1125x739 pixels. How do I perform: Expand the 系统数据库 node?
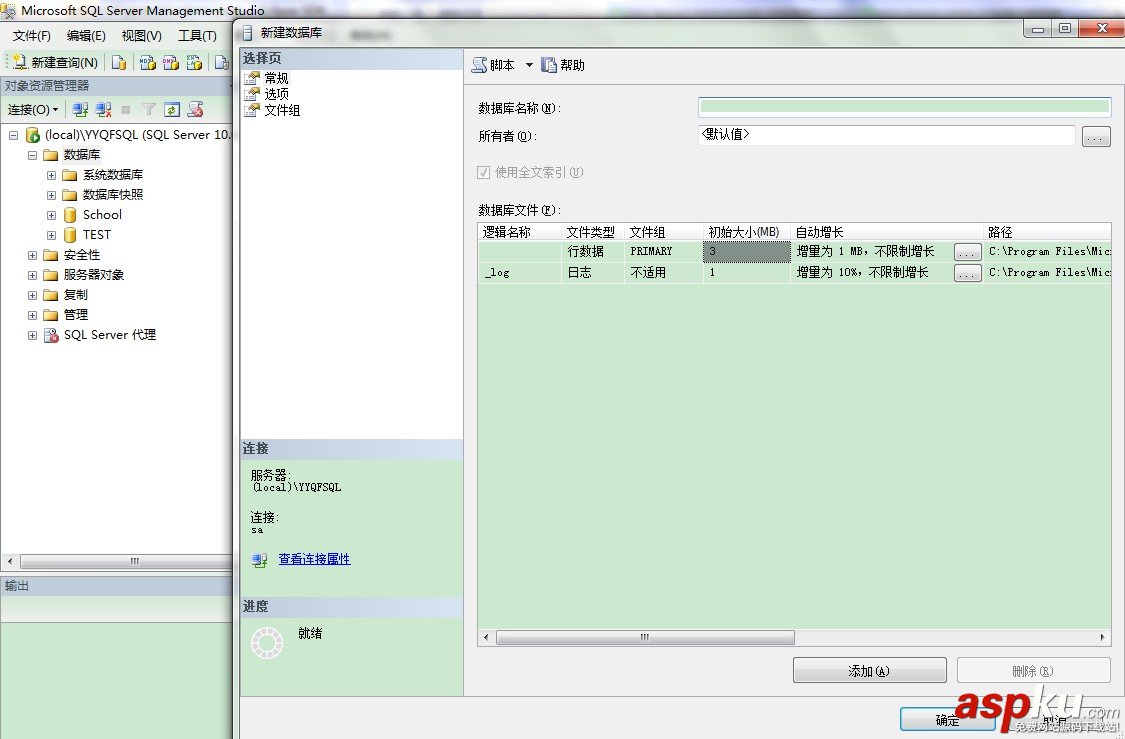pos(51,175)
